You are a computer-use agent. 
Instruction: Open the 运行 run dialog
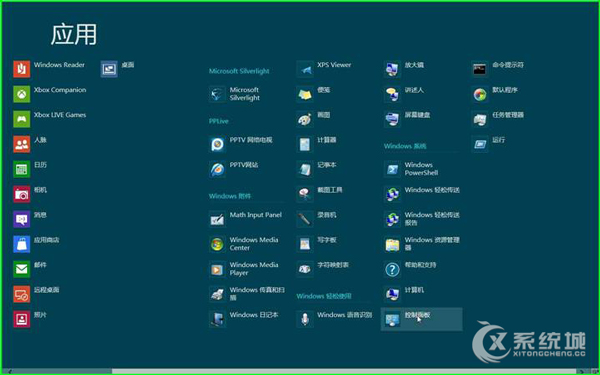coord(489,144)
